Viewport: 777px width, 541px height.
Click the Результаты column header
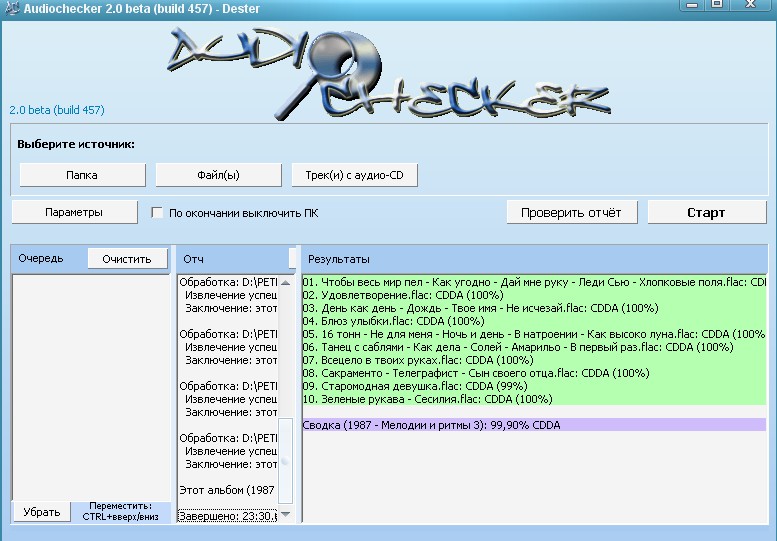[338, 259]
